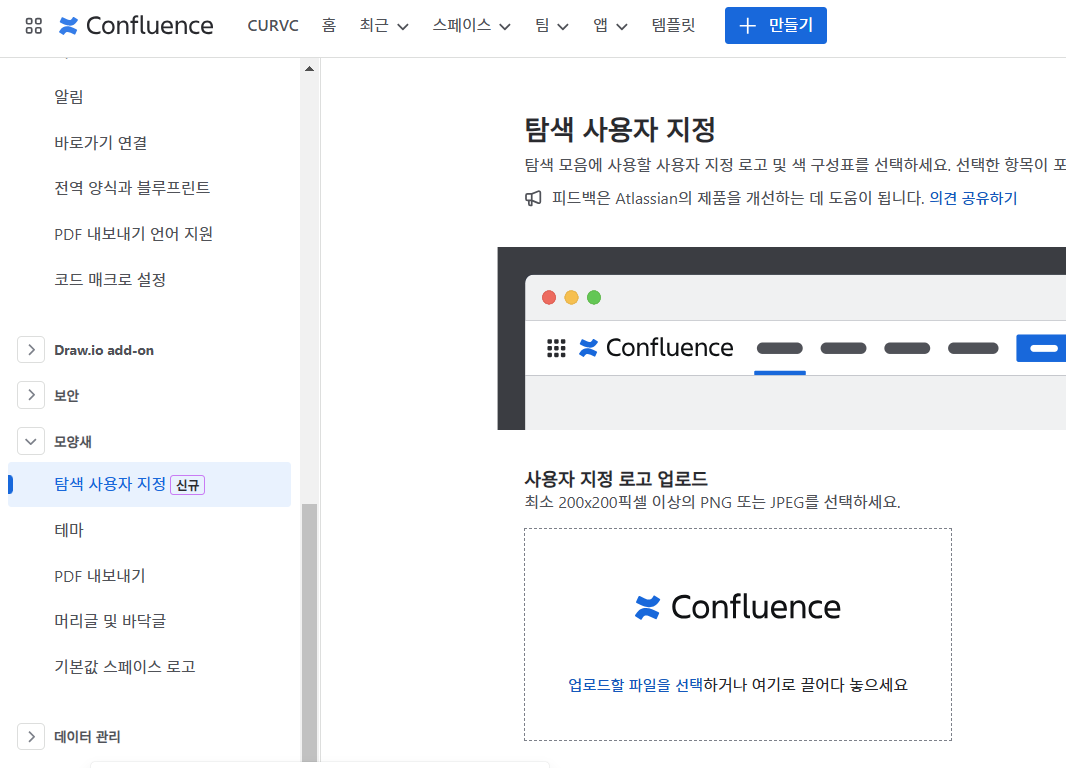Screen dimensions: 1066x768
Task: Click the megaphone feedback icon
Action: pyautogui.click(x=533, y=198)
